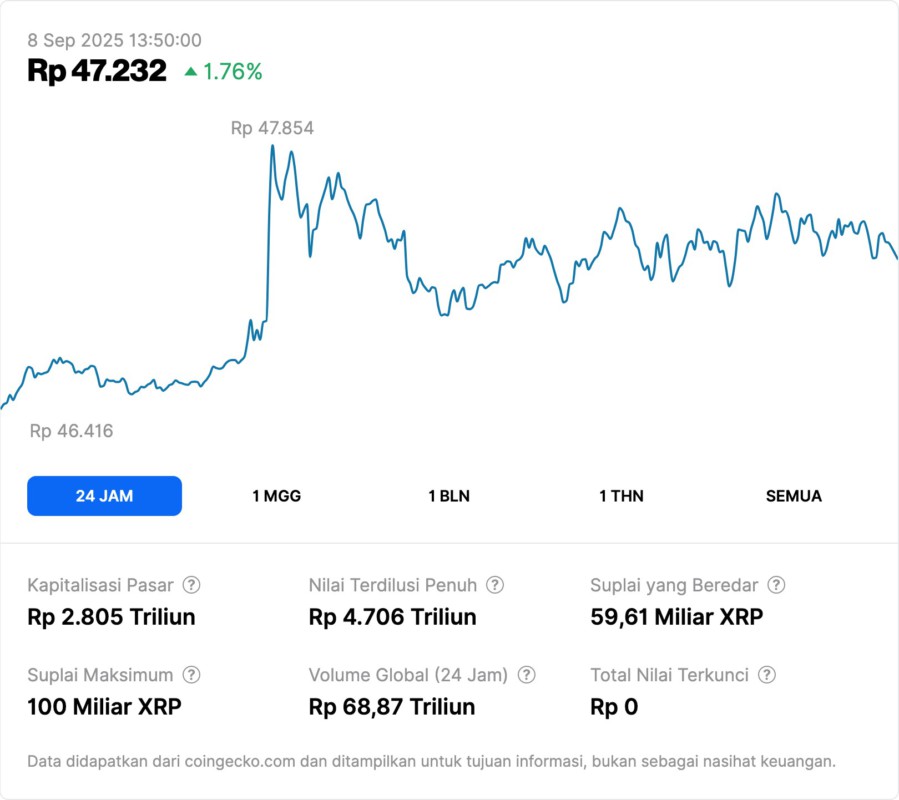
Task: Click the Total Nilai Terkunci help icon
Action: (767, 675)
